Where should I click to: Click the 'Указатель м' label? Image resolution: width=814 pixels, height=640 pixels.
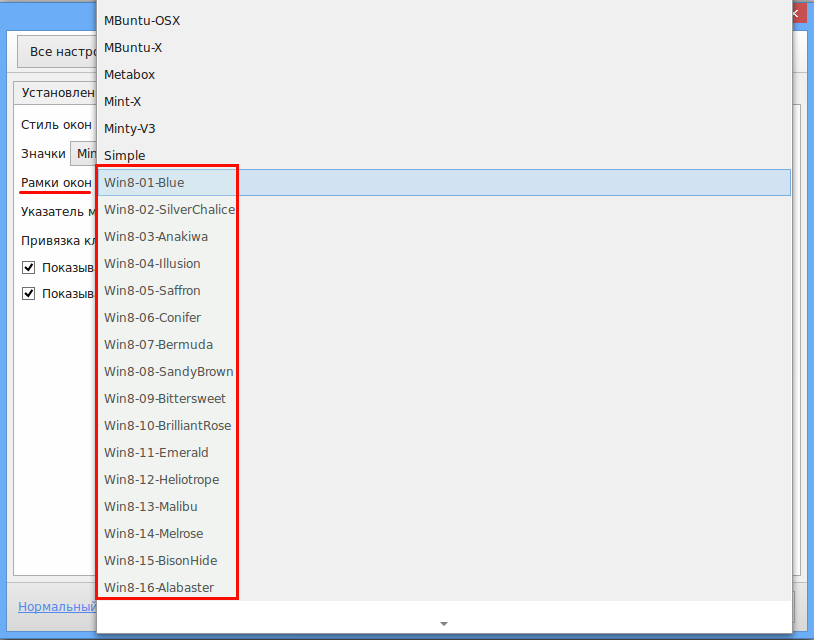pos(59,212)
